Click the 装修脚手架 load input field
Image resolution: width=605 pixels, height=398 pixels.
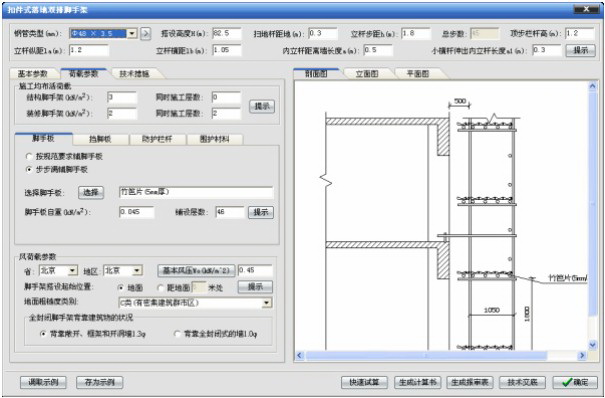tap(122, 114)
